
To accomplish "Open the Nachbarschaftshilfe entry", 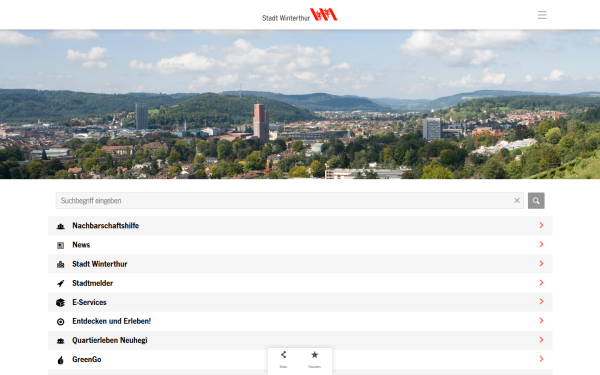I will [300, 226].
